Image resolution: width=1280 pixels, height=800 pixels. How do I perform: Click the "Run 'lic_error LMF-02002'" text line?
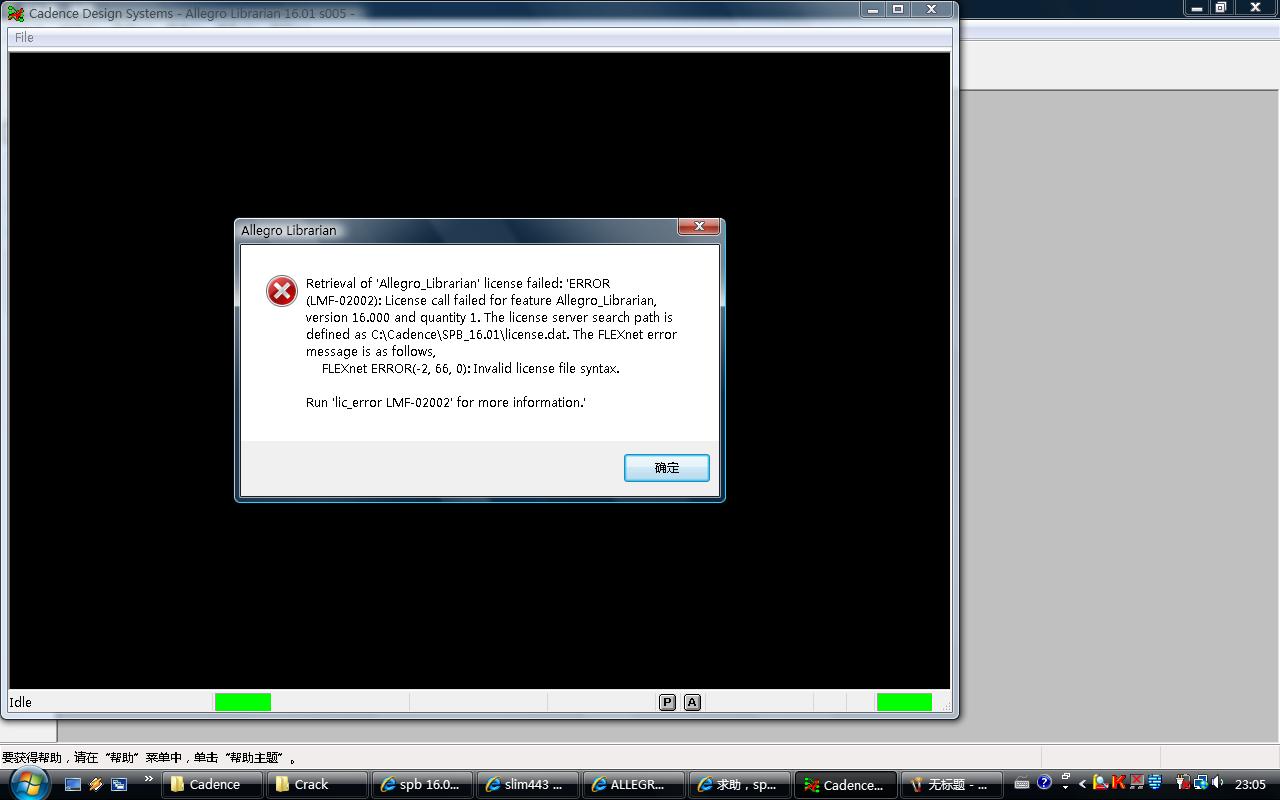(x=446, y=402)
